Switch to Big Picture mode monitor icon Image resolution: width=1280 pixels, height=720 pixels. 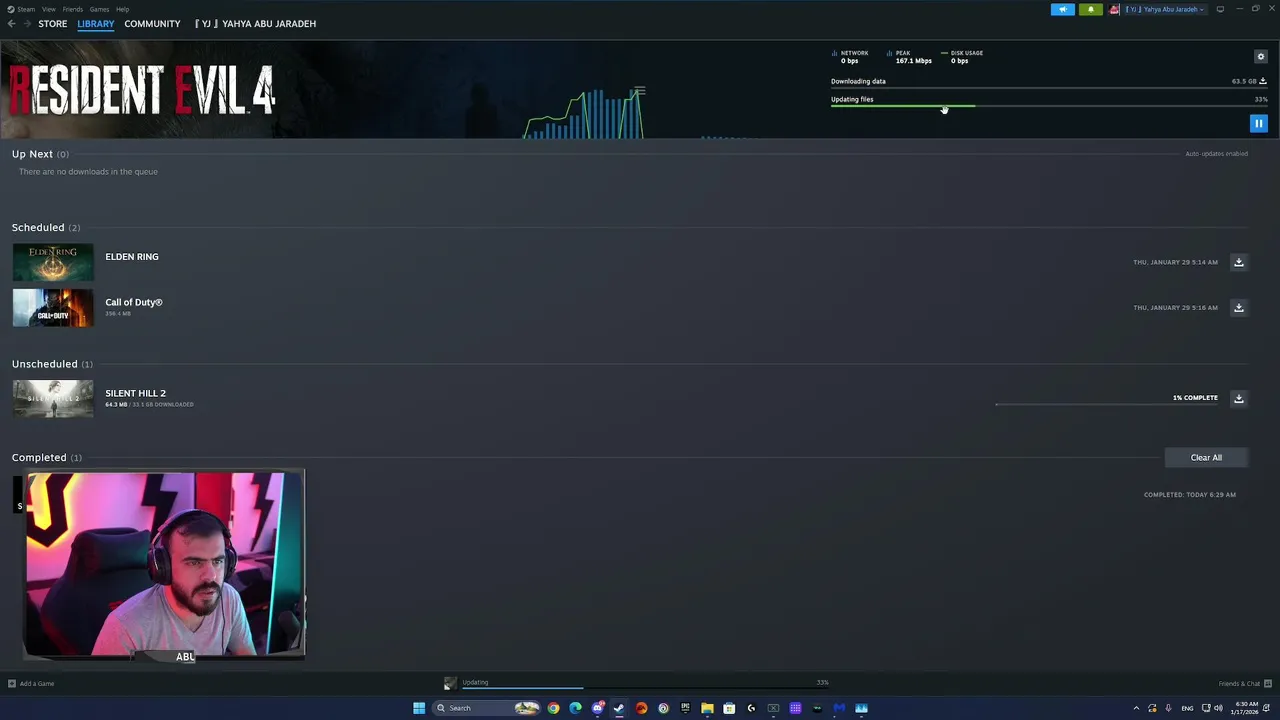[1220, 9]
